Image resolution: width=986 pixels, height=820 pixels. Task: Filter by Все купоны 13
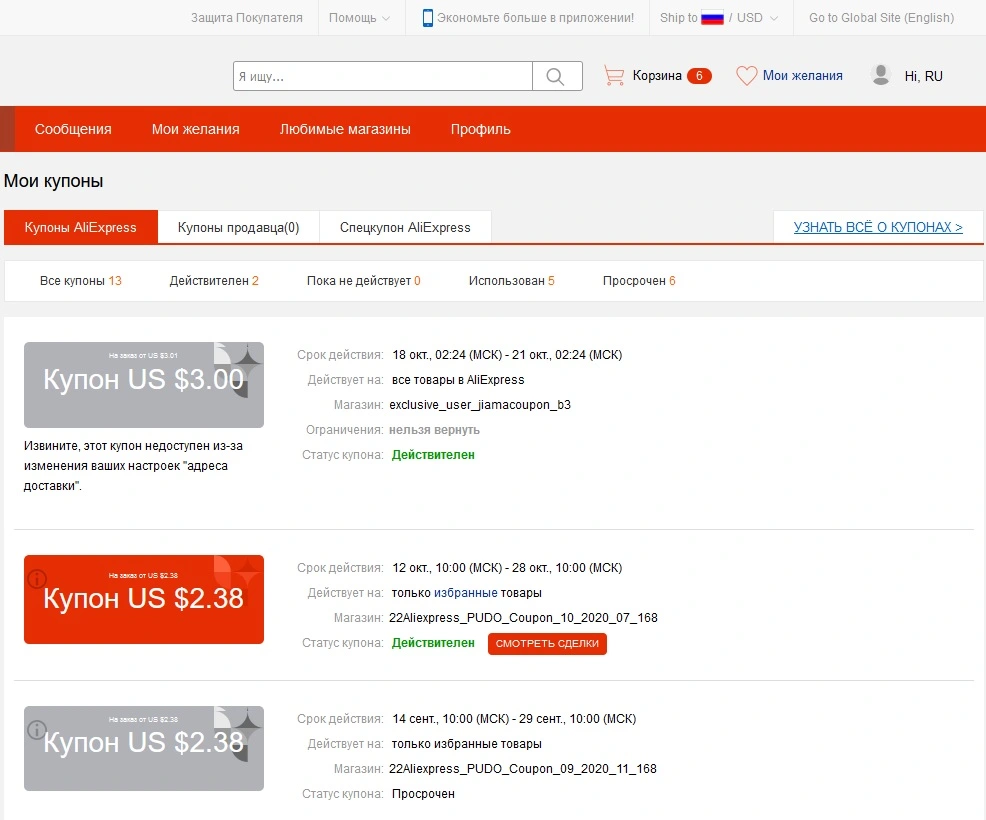pyautogui.click(x=80, y=280)
